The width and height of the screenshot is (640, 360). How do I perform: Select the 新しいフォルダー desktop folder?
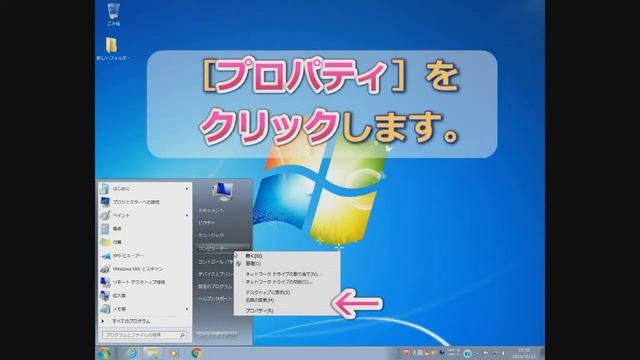113,49
